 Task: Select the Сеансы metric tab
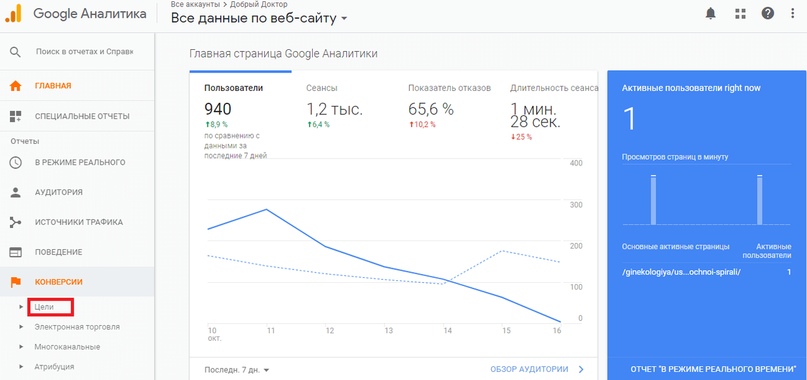(322, 88)
